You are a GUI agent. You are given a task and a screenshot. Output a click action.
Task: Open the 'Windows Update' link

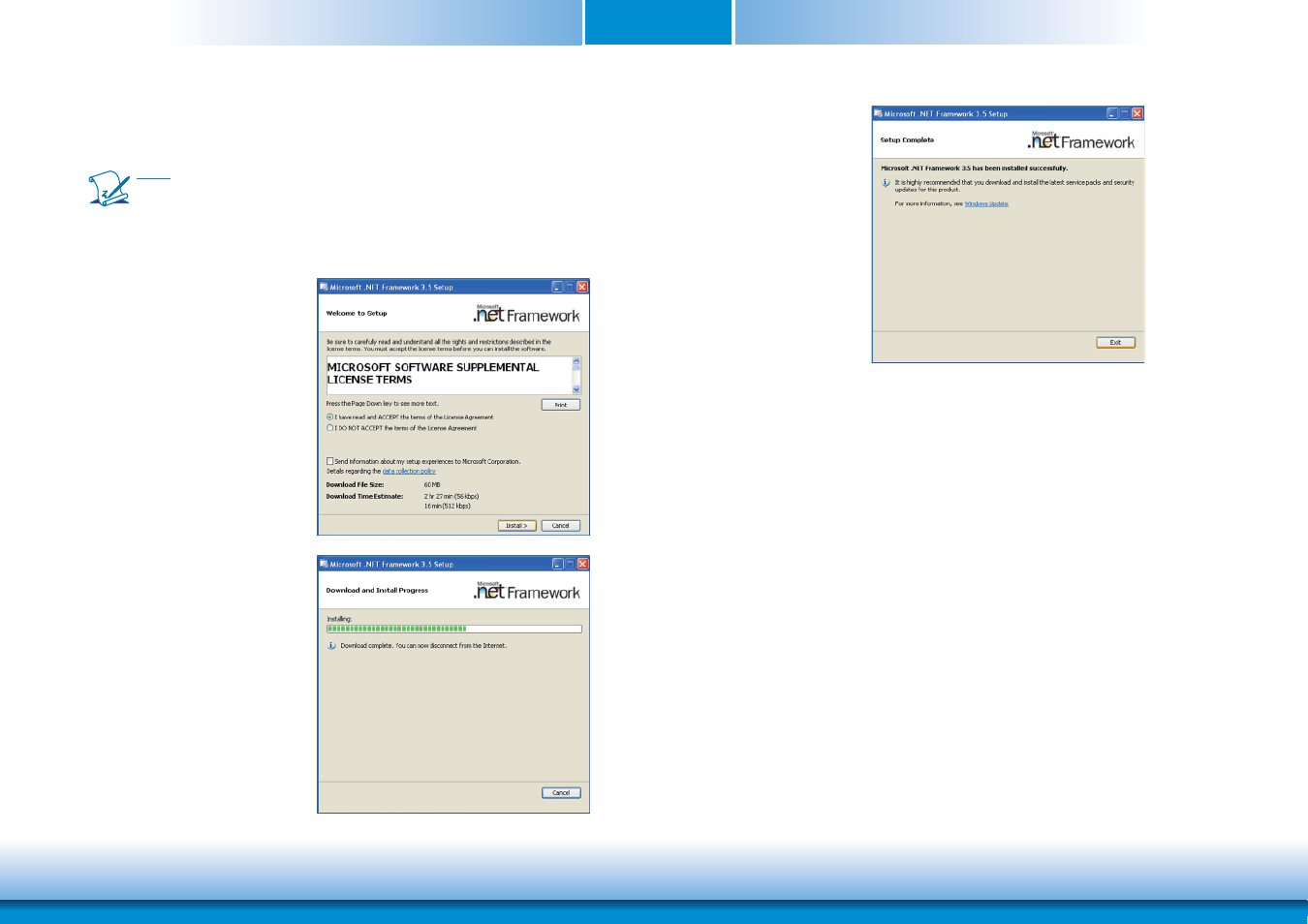click(x=986, y=204)
